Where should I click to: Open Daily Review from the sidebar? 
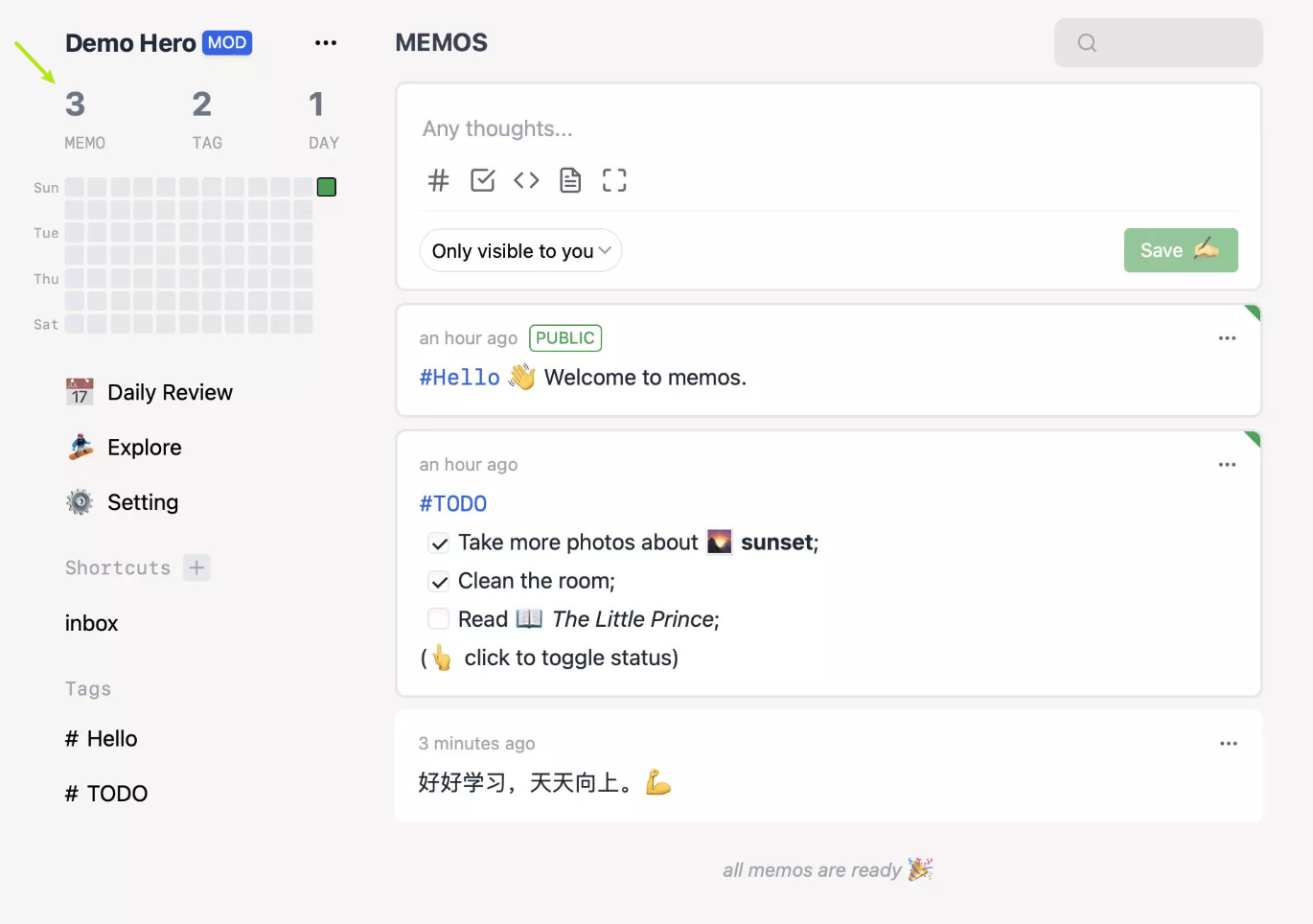[149, 392]
